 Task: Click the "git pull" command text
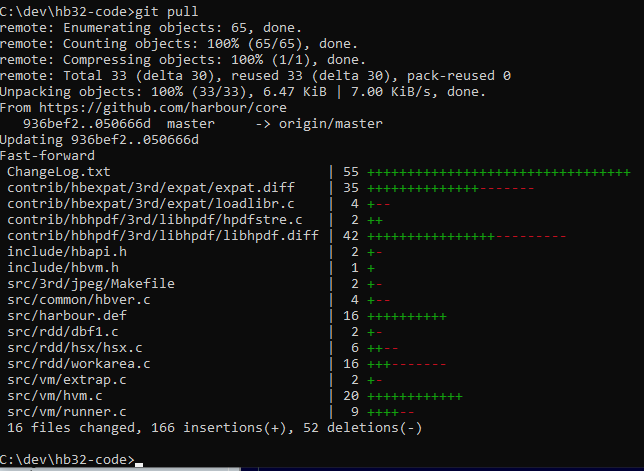tap(170, 11)
